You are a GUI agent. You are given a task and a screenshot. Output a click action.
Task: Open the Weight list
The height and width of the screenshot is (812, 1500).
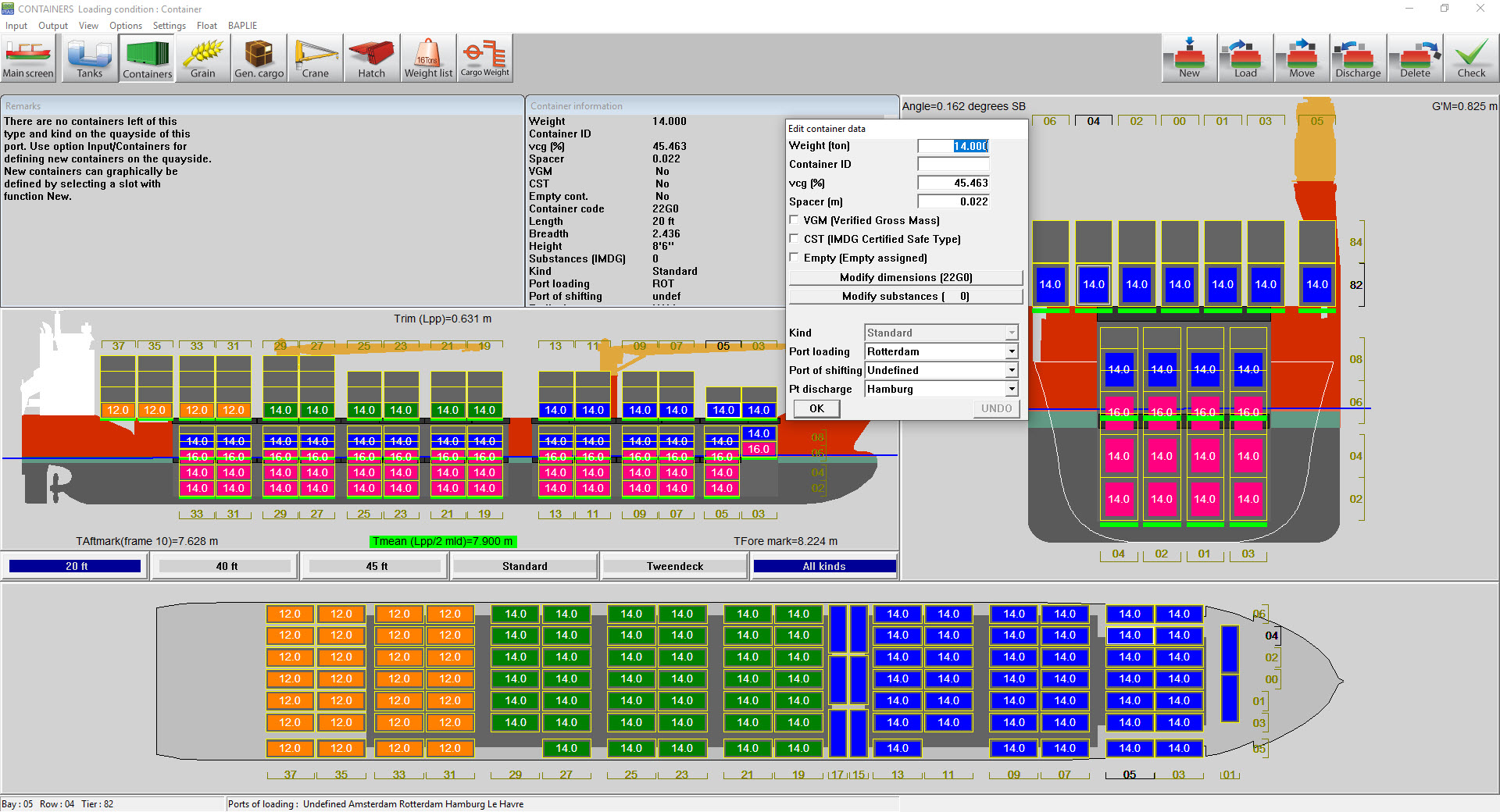coord(428,57)
